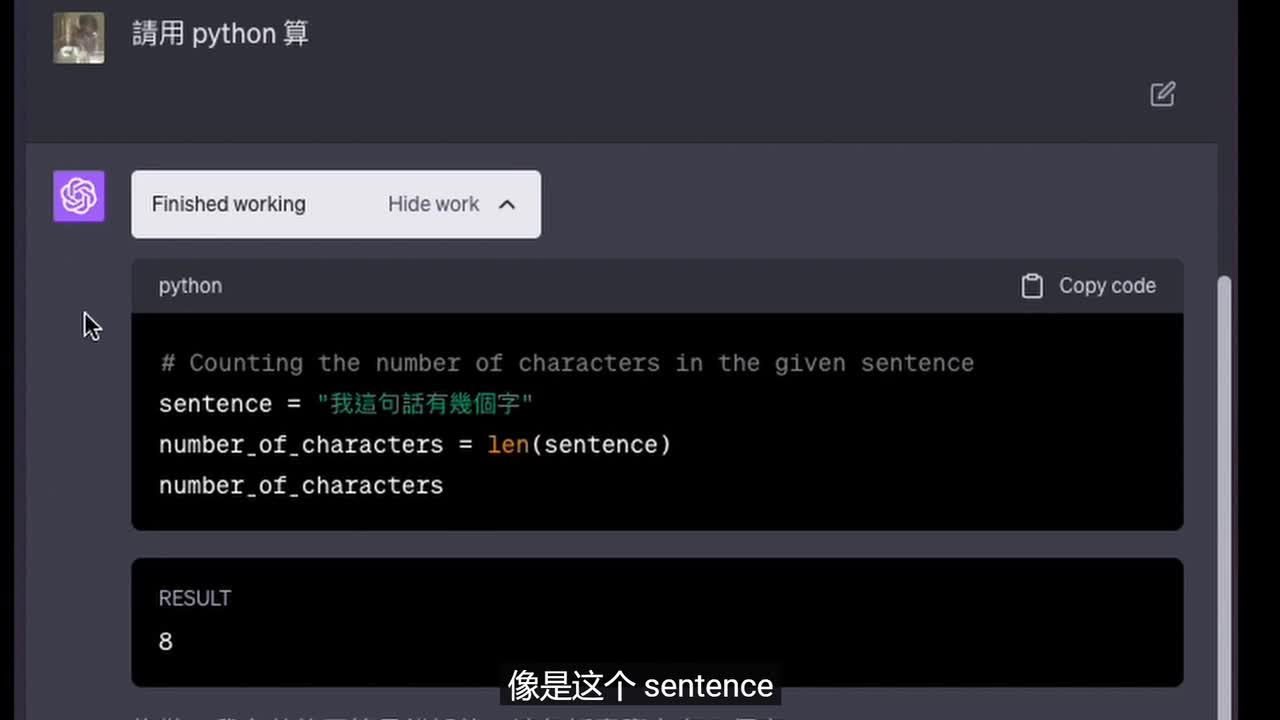Click the user message 請用 python 算
Viewport: 1280px width, 720px height.
[220, 33]
